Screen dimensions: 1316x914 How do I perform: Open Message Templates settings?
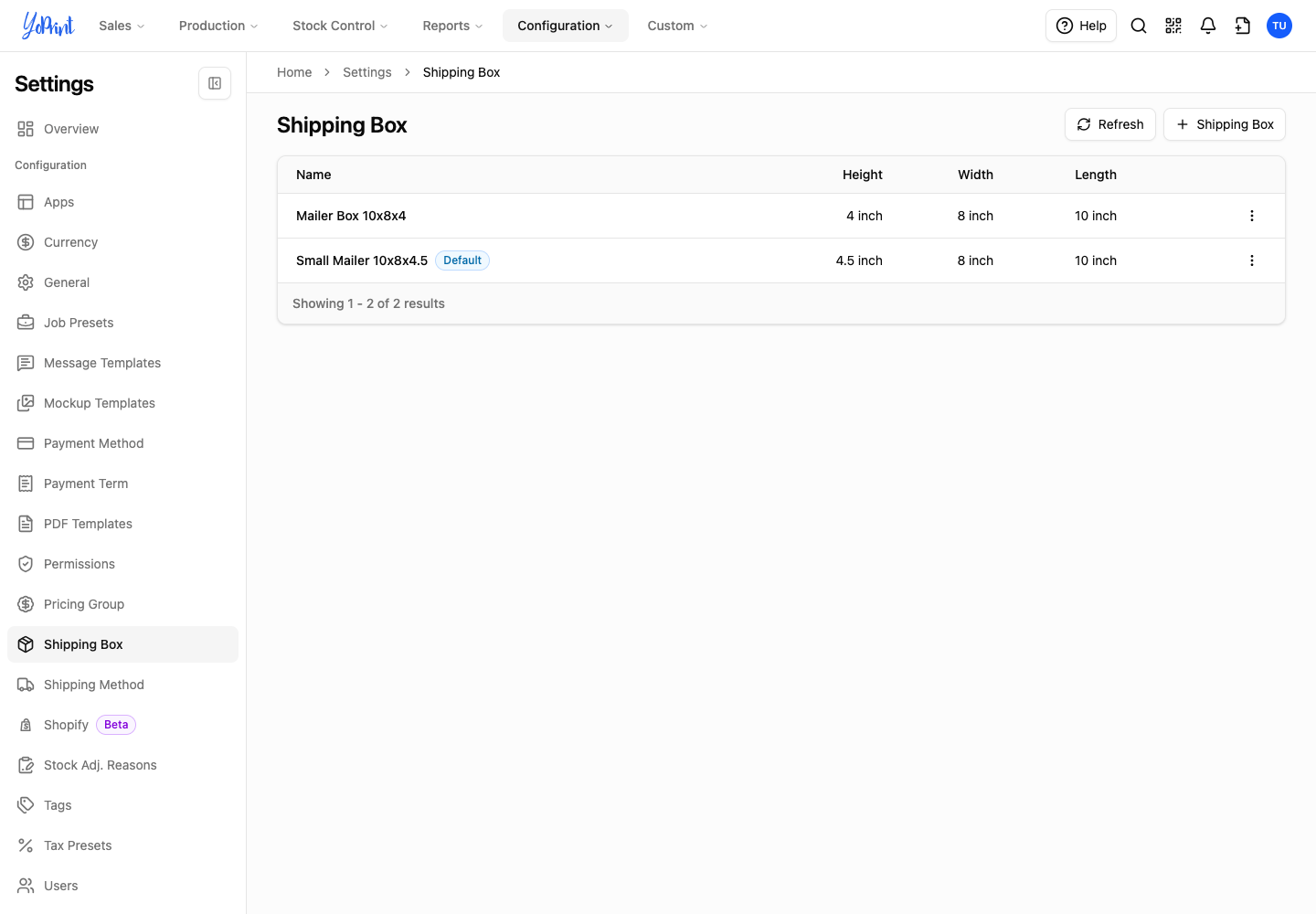[122, 363]
